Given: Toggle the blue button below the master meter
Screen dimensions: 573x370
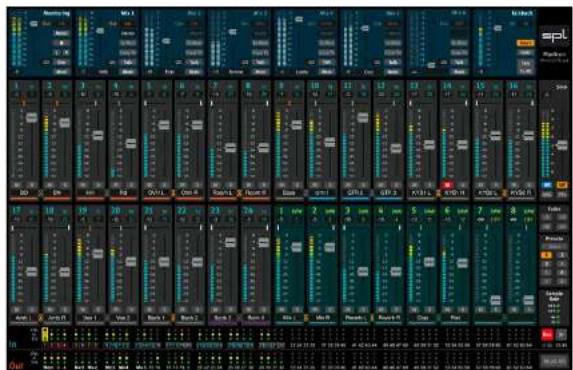Looking at the screenshot, I should pos(547,185).
